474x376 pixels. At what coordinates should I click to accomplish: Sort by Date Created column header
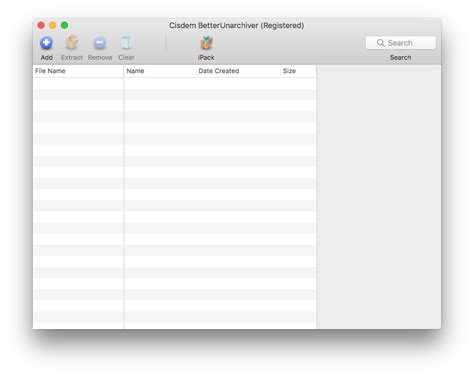click(238, 71)
